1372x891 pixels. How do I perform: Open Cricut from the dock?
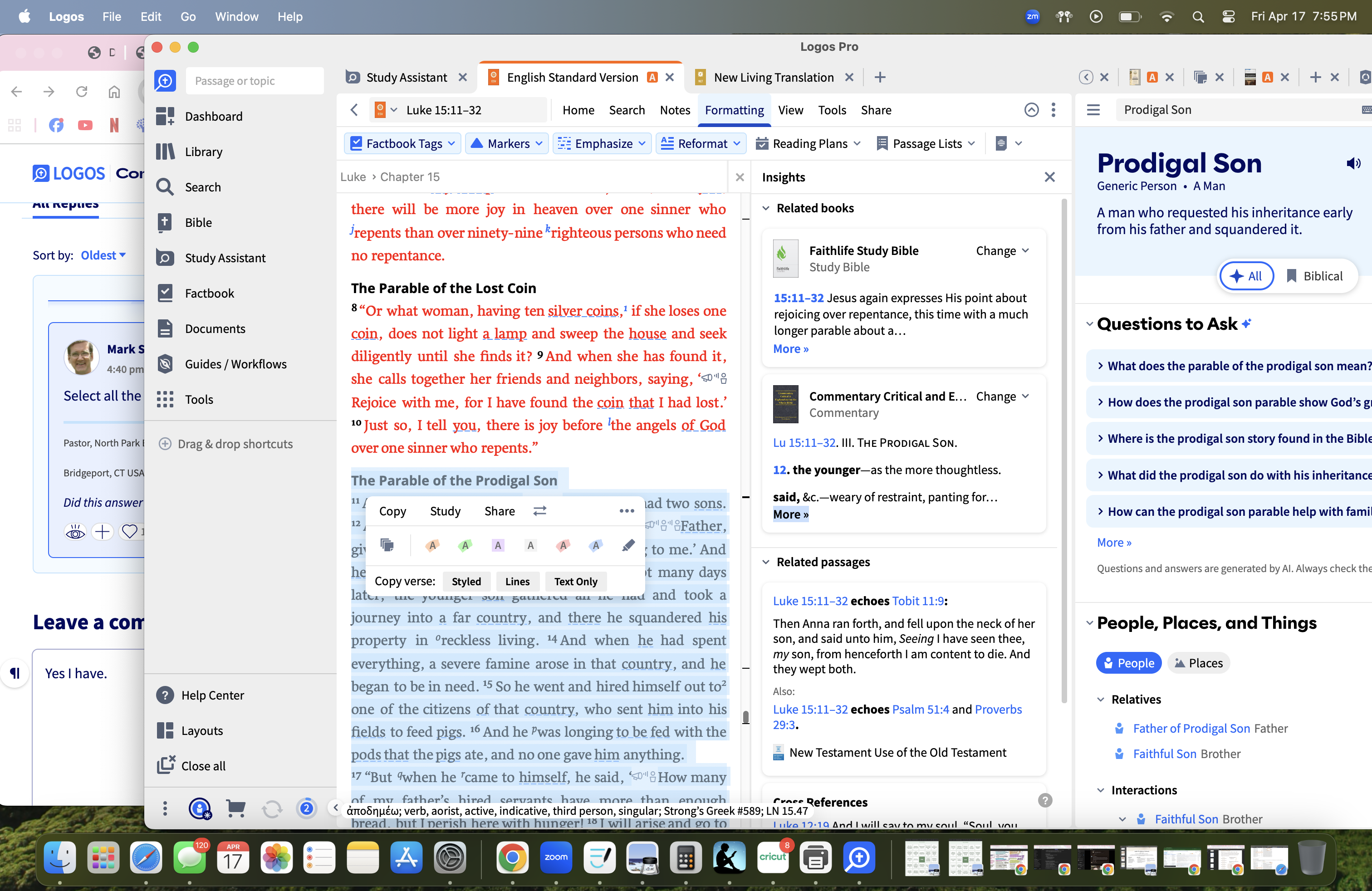(x=773, y=857)
